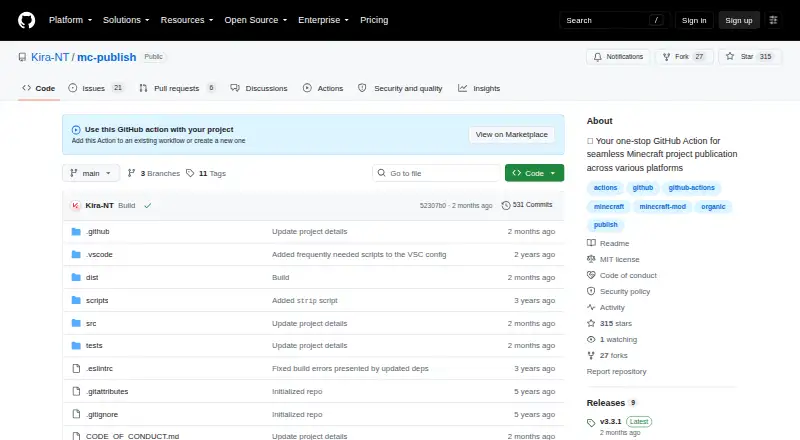Open the Solutions navigation menu
The image size is (800, 440).
(126, 20)
